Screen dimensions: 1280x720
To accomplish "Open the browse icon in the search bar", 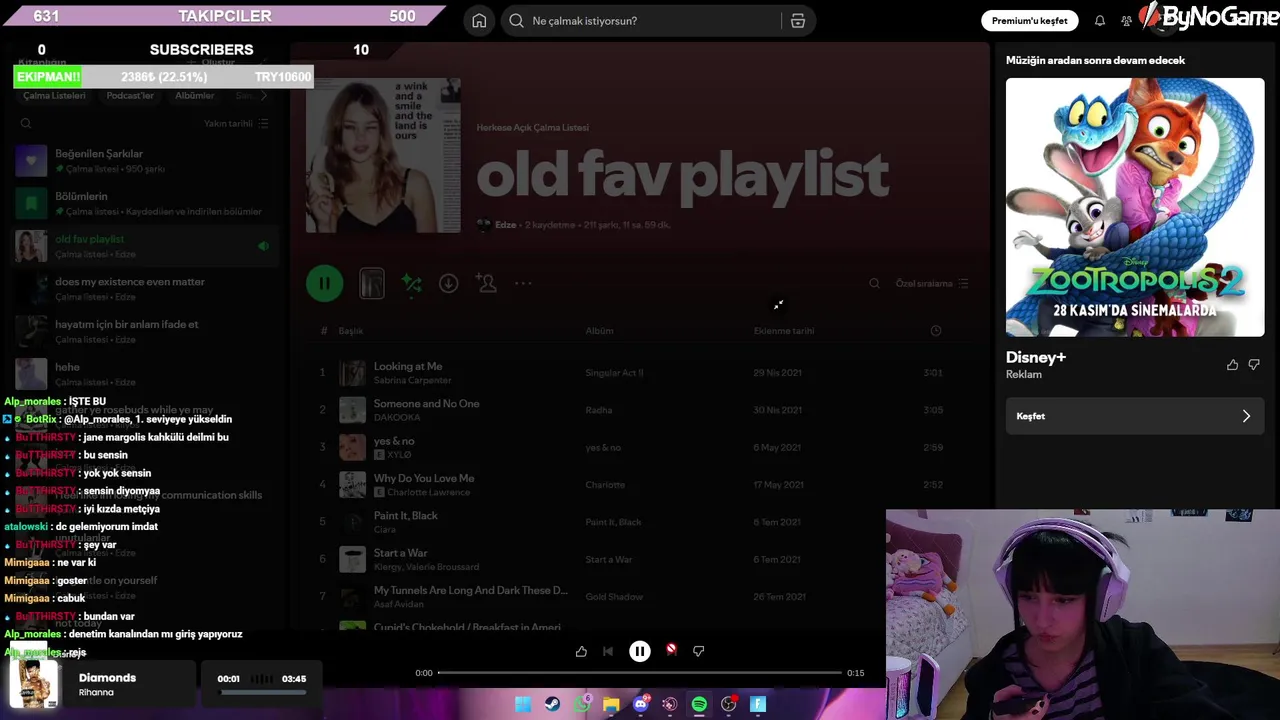I will (x=798, y=21).
